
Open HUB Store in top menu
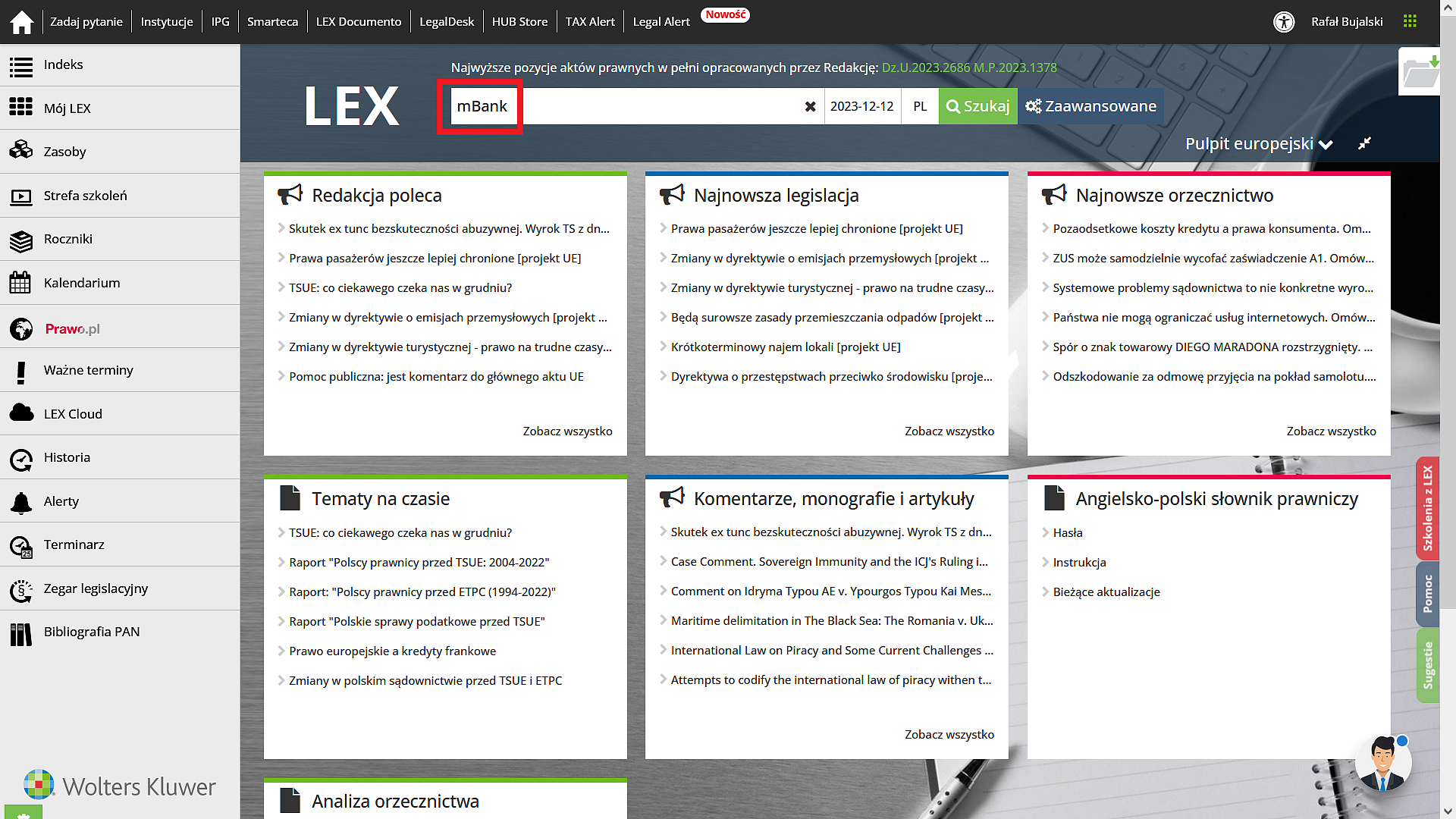click(519, 22)
